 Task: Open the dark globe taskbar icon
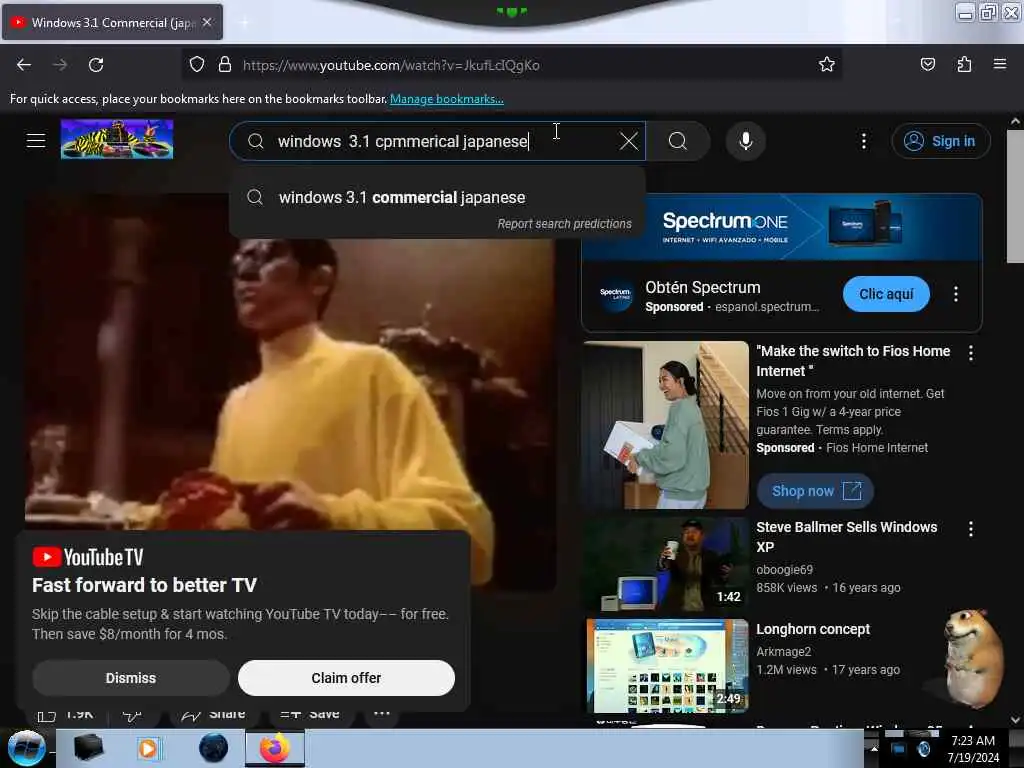point(214,748)
